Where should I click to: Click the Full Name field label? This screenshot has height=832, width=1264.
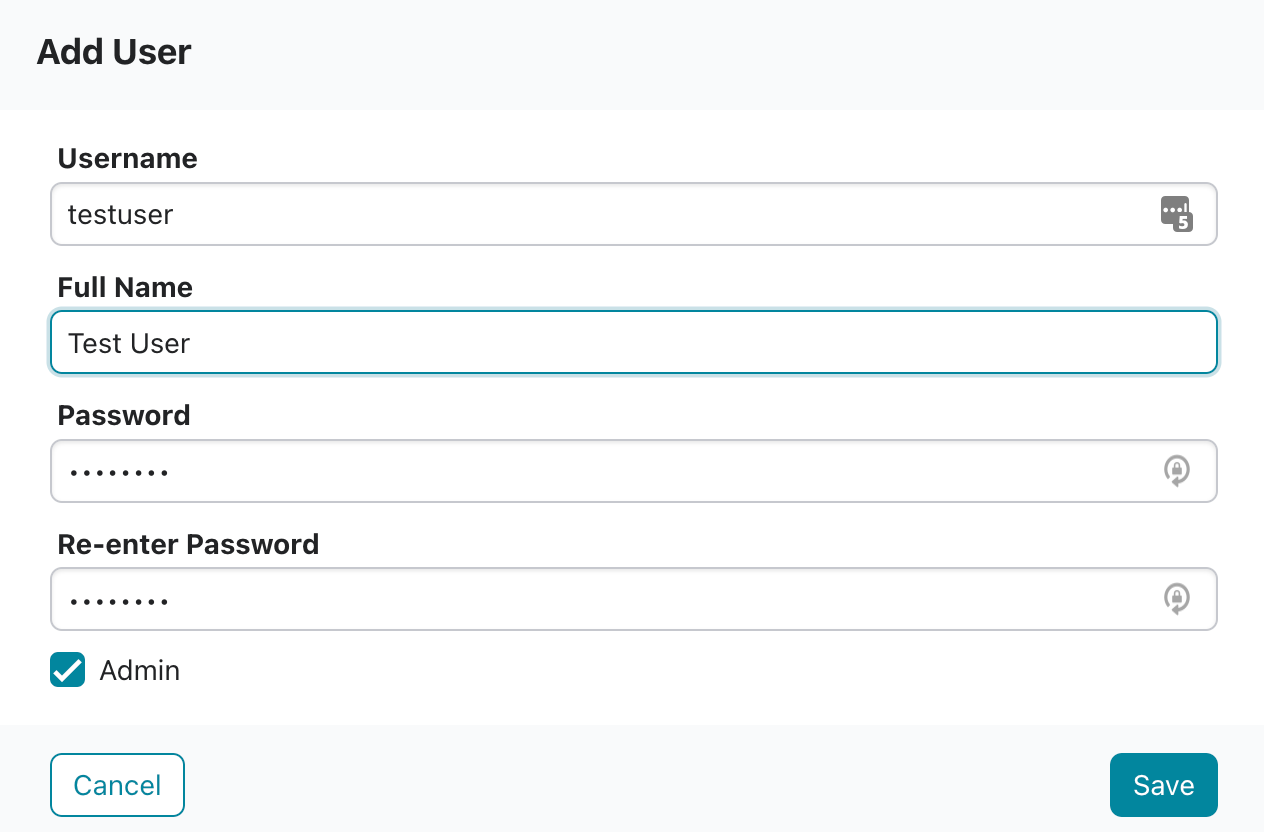(x=125, y=287)
